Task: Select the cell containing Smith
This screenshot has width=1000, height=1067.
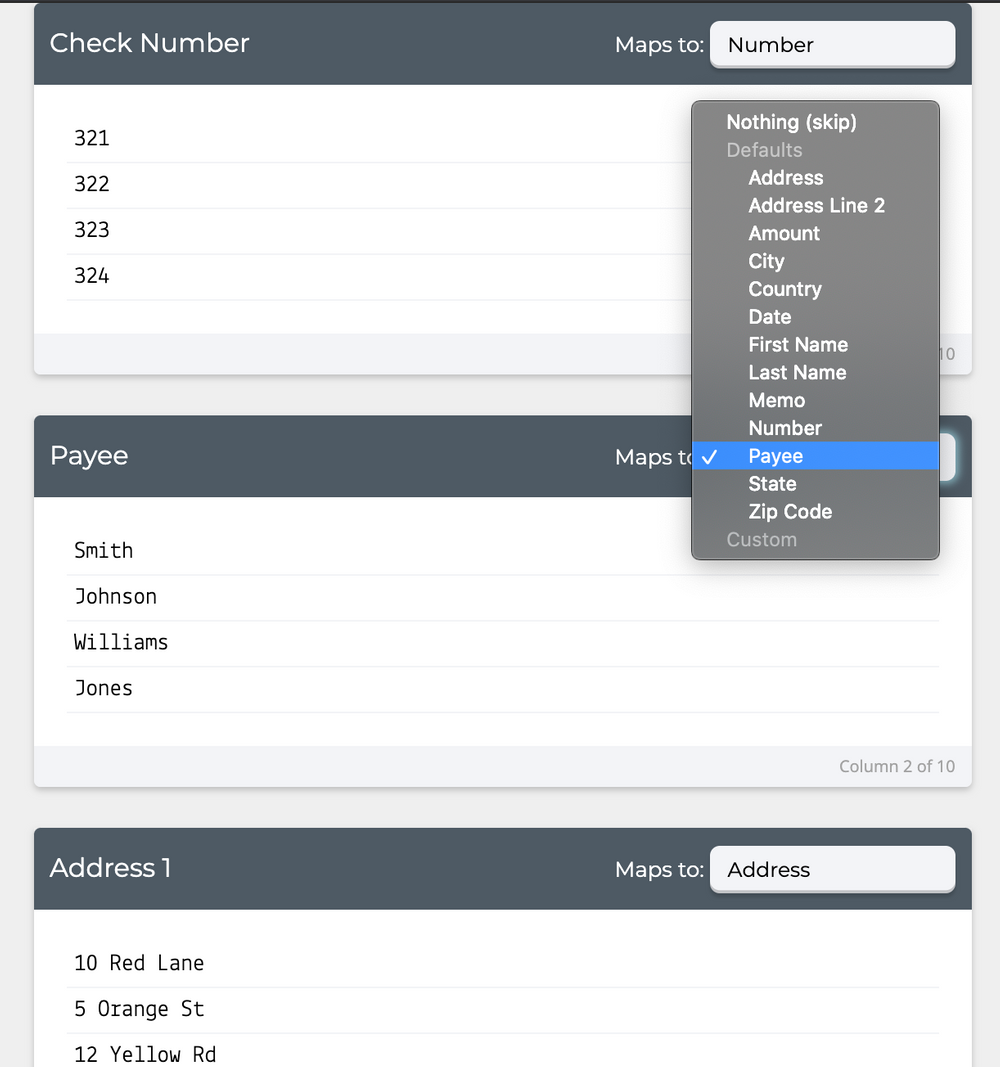Action: coord(103,550)
